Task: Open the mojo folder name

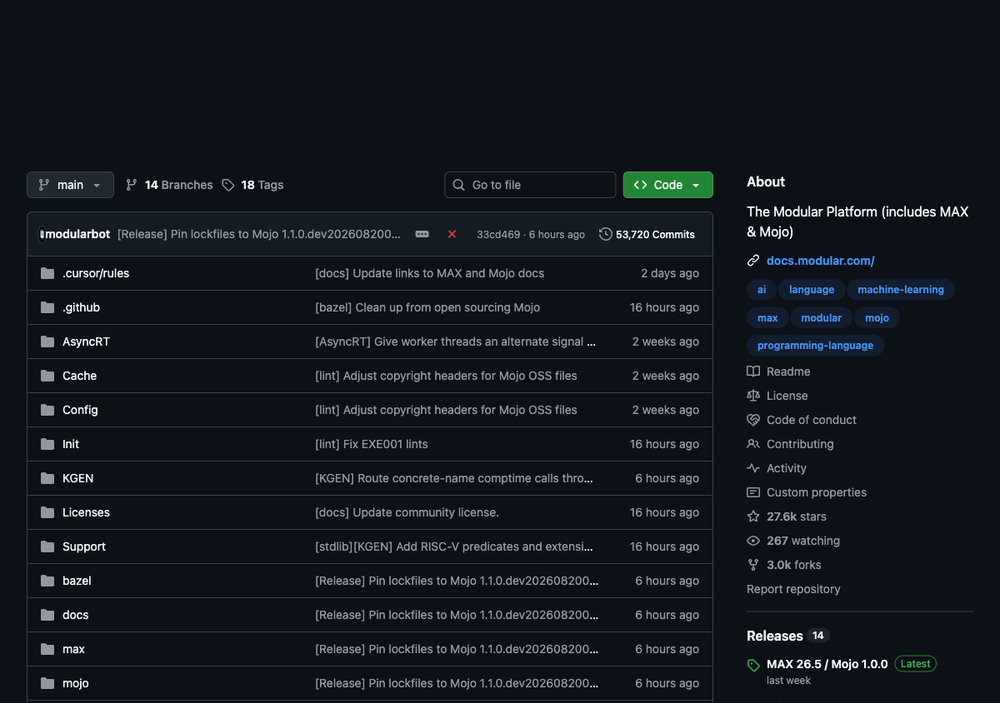Action: click(75, 683)
